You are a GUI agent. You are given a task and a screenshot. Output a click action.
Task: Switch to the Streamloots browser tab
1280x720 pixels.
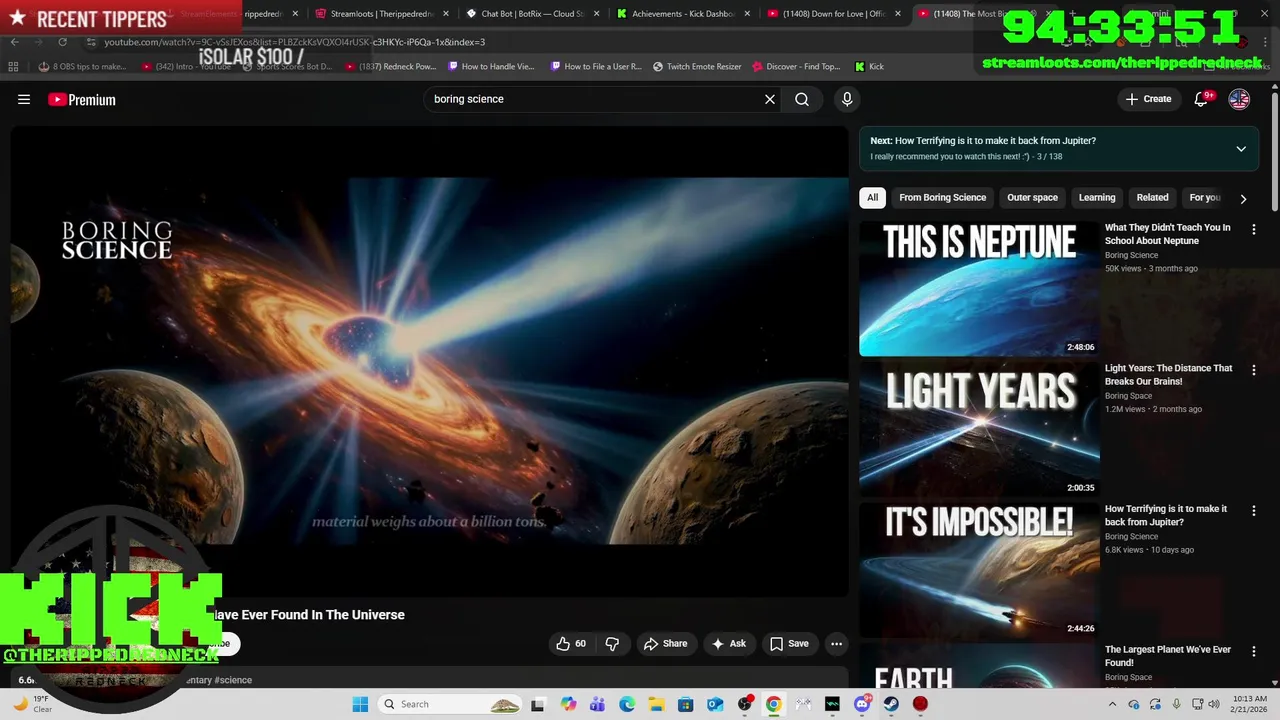(x=380, y=14)
